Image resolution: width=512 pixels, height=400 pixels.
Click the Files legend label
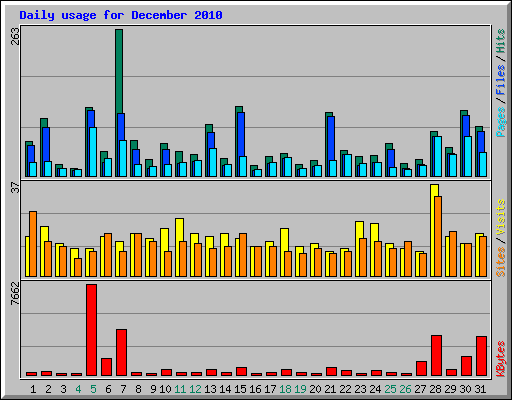[x=501, y=80]
